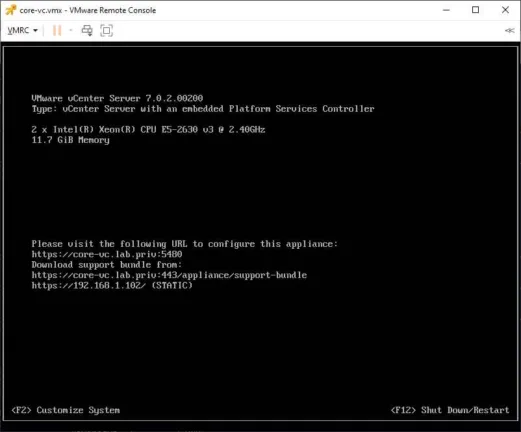
Task: Click the VMware Remote Console title-bar app icon
Action: 11,10
